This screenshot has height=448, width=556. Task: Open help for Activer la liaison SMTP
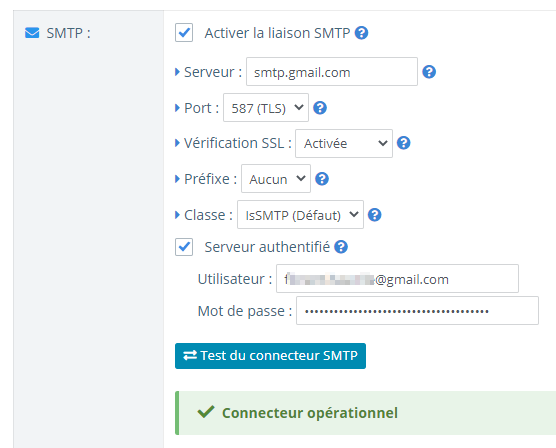click(x=361, y=33)
